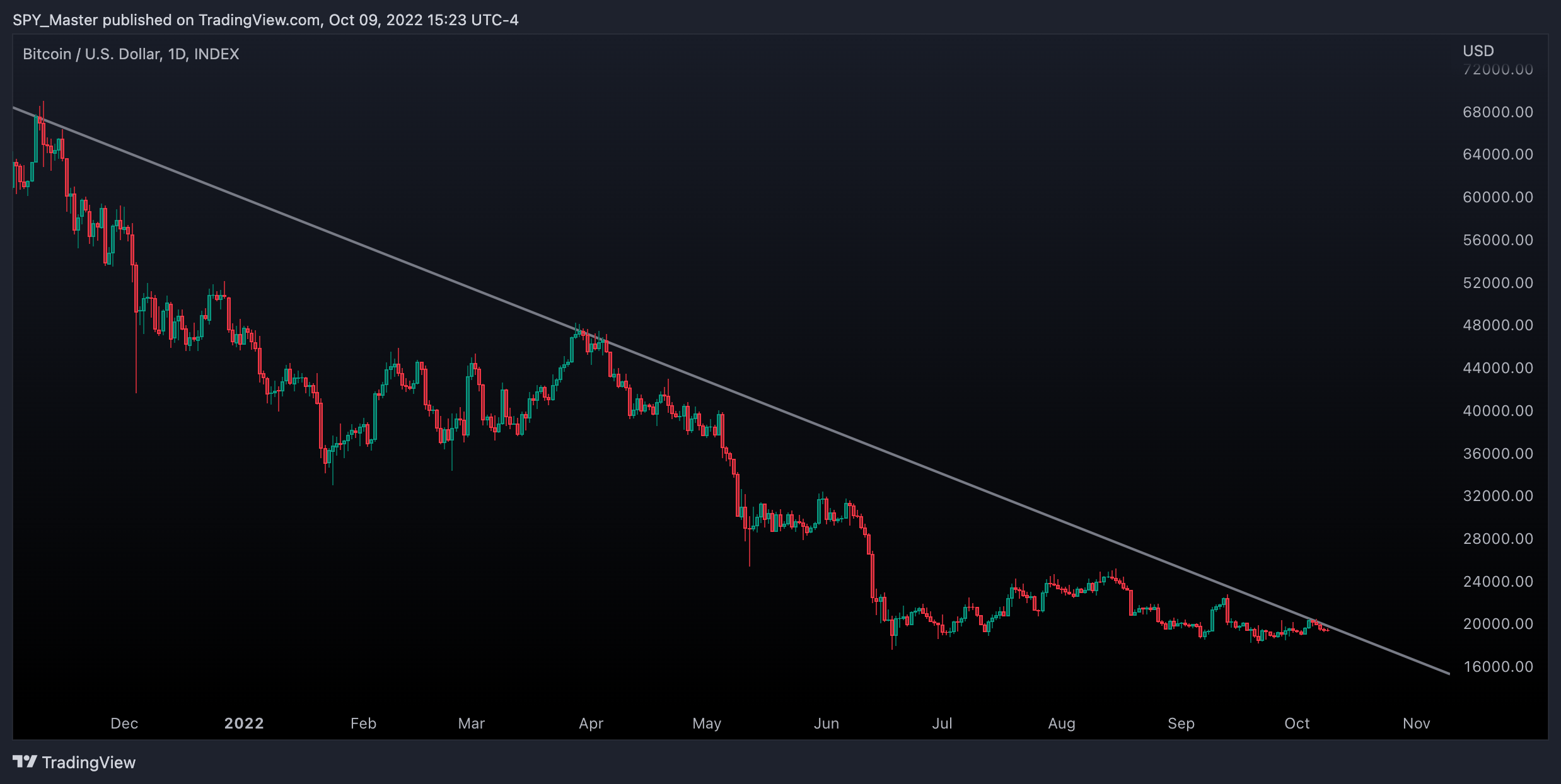1561x784 pixels.
Task: Click the 44000.00 price axis label
Action: (1498, 368)
